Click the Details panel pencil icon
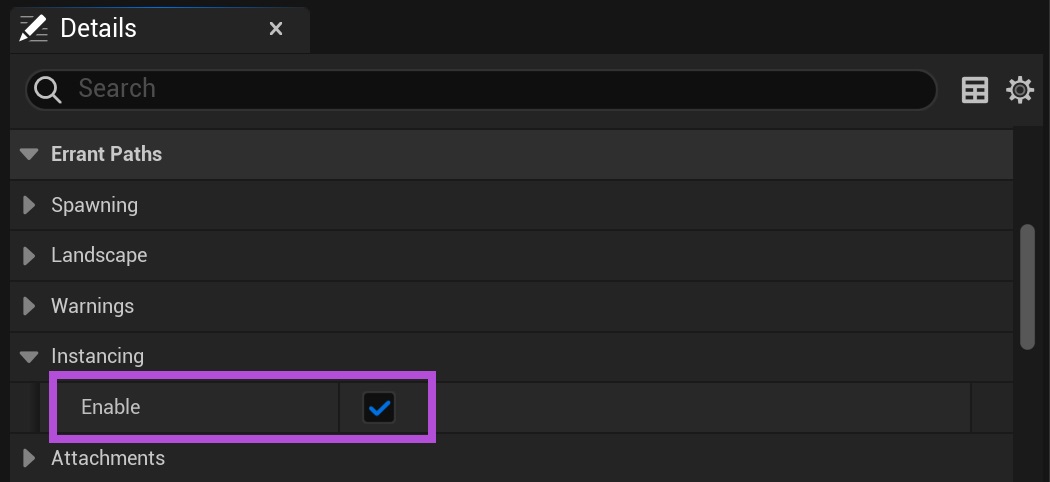The image size is (1050, 482). pos(34,28)
